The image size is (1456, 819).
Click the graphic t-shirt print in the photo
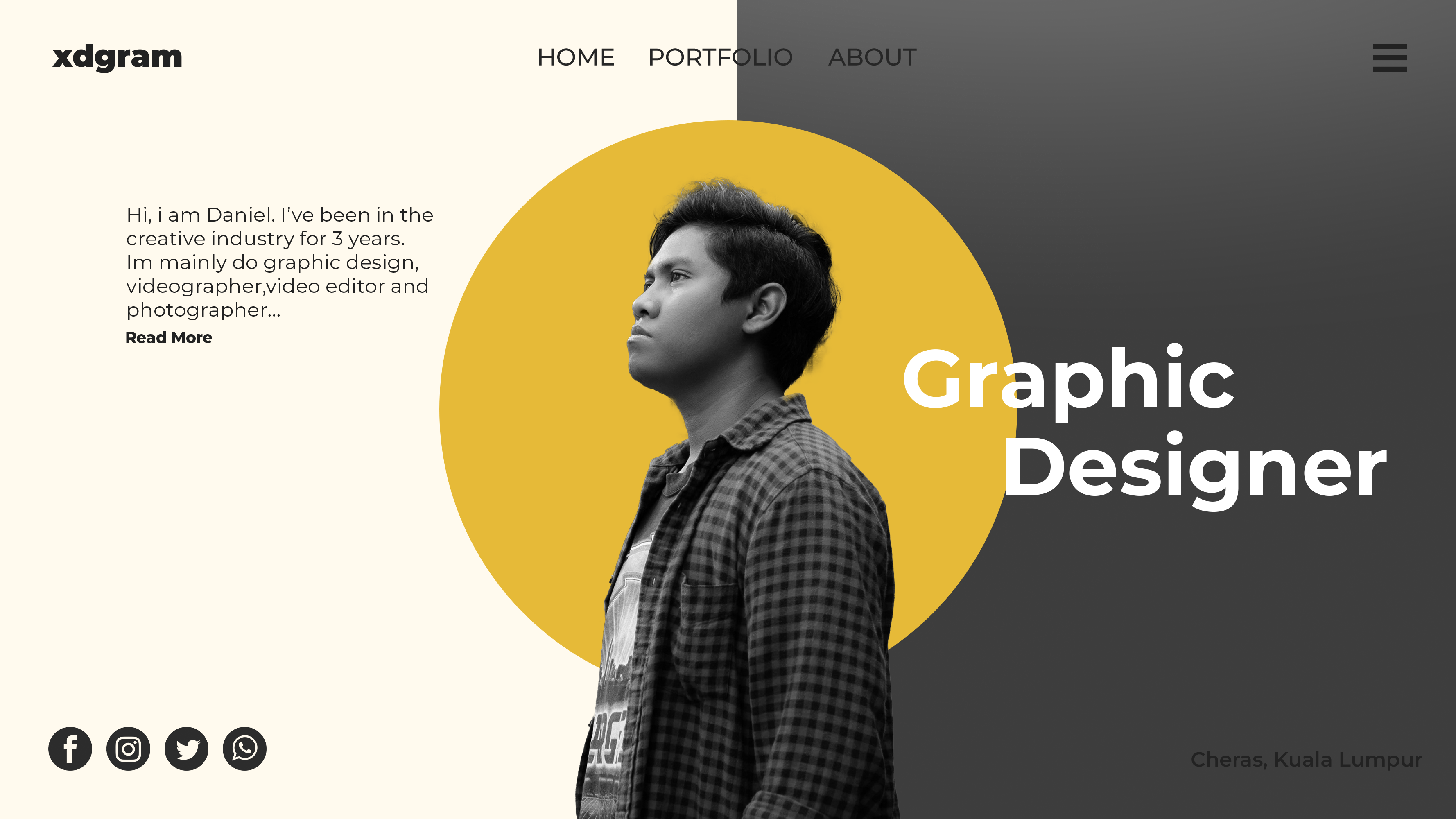616,678
